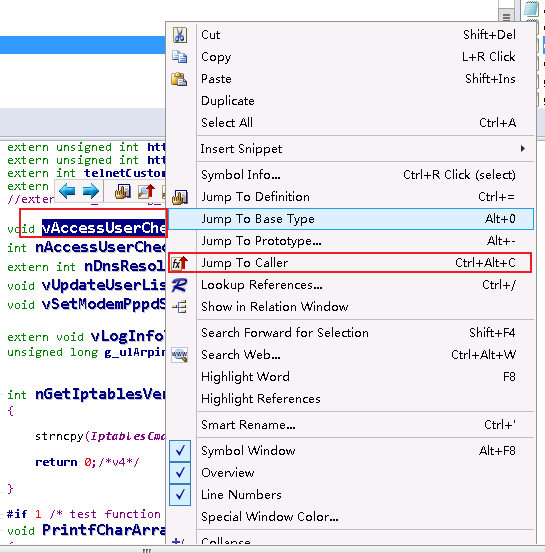Click the Search Web globe icon
The image size is (545, 553).
(180, 355)
